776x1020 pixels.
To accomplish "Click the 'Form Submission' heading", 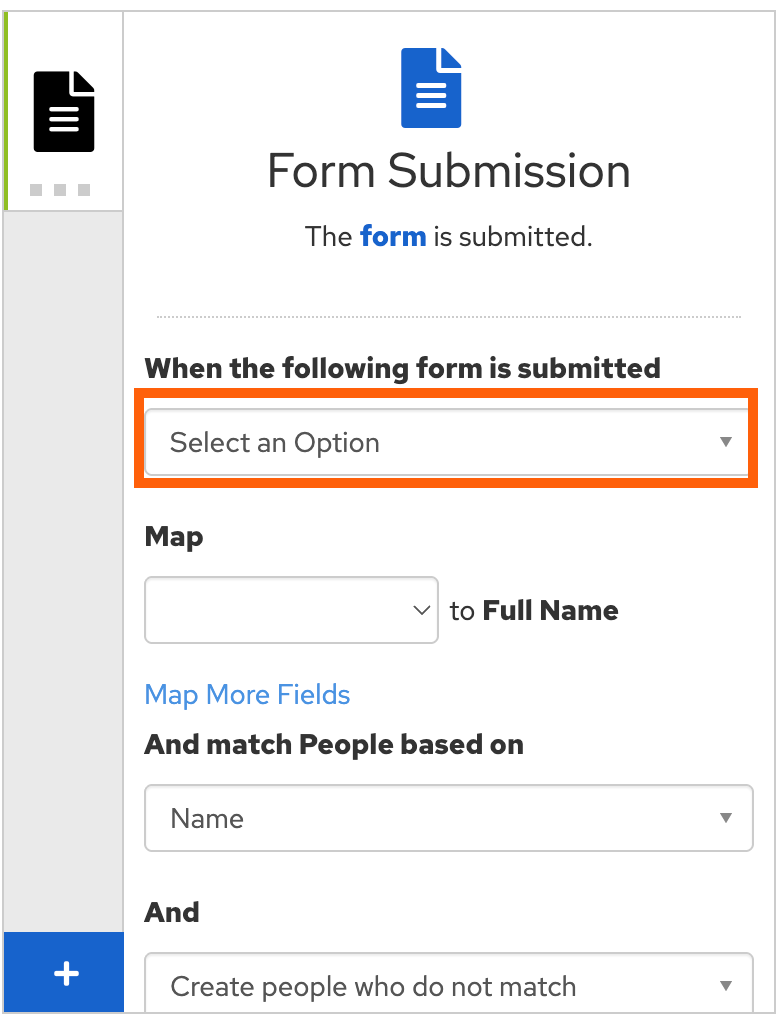I will (449, 171).
